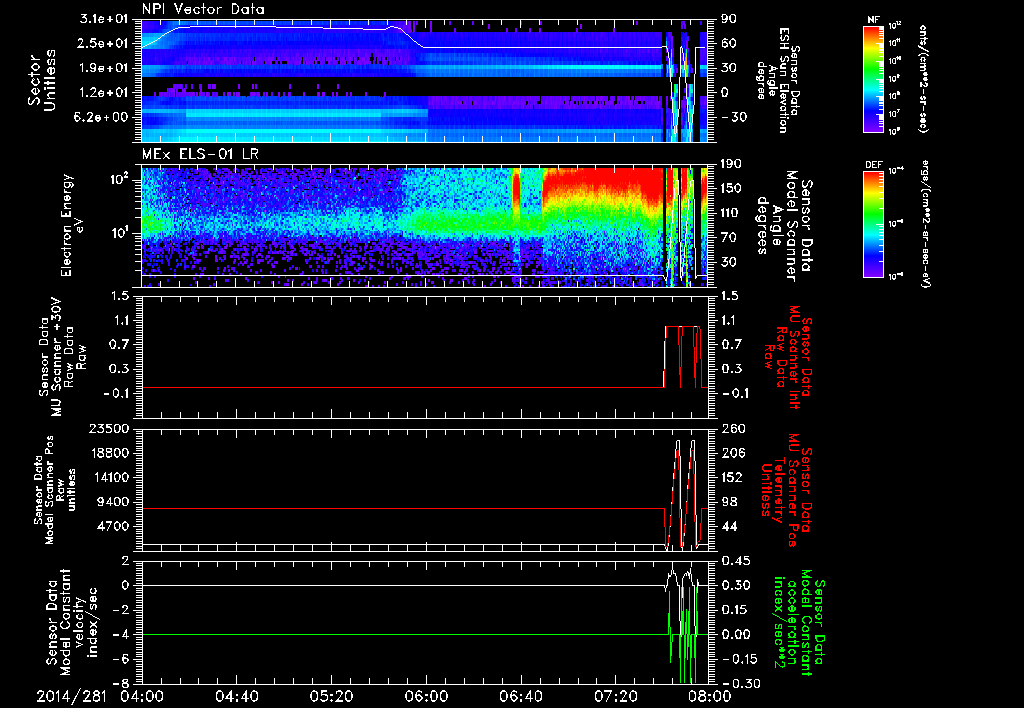Viewport: 1024px width, 708px height.
Task: Click the 'Electron Energy eV' axis label
Action: coord(74,225)
